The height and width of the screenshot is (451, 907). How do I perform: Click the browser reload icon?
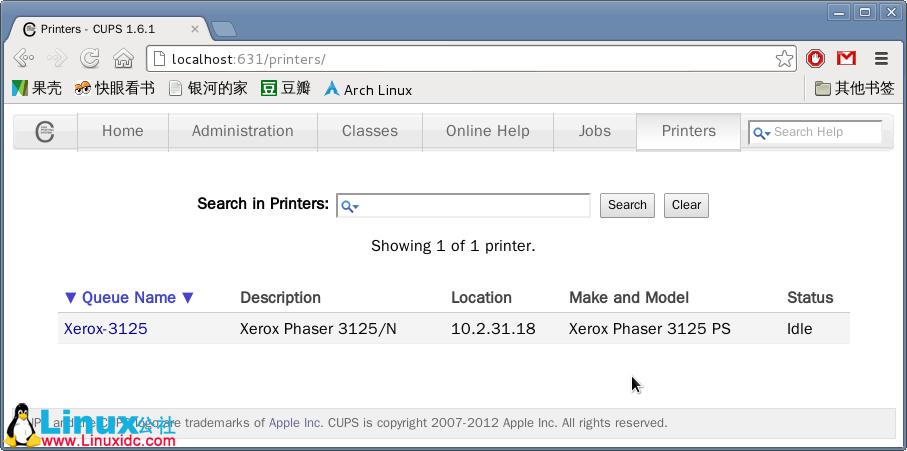click(90, 58)
